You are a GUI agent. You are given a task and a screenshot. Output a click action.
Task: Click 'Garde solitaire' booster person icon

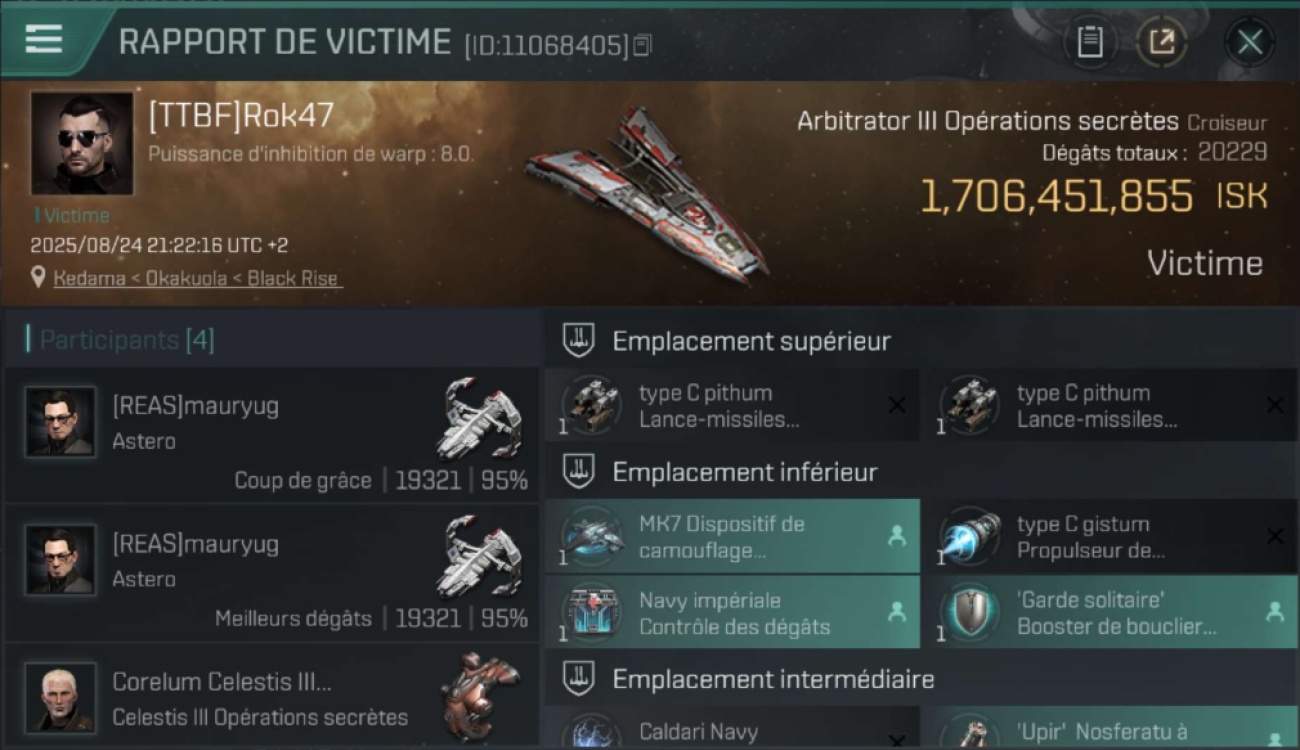click(1274, 612)
